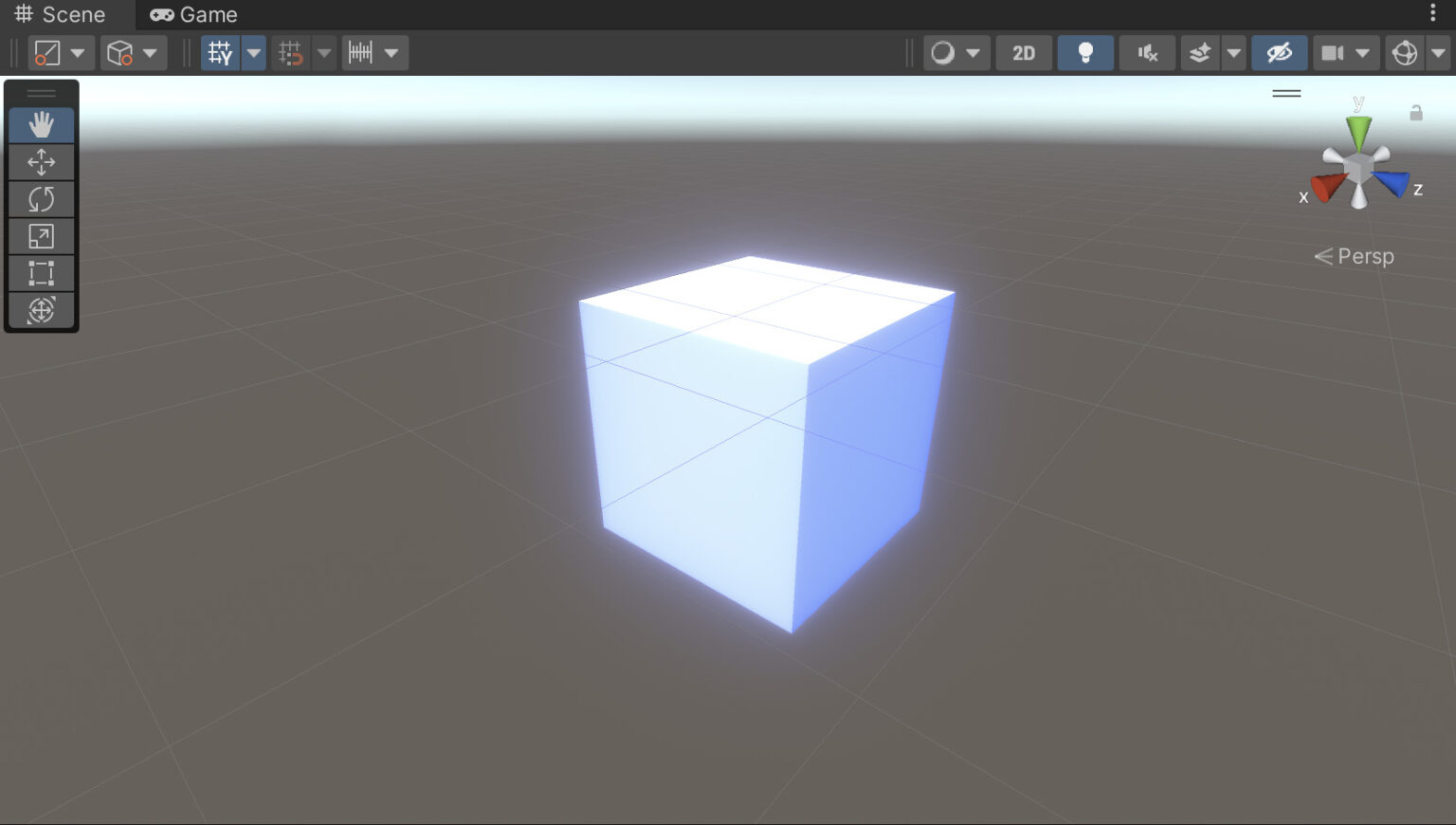Select the combined Transform tool
The image size is (1456, 825).
[42, 309]
